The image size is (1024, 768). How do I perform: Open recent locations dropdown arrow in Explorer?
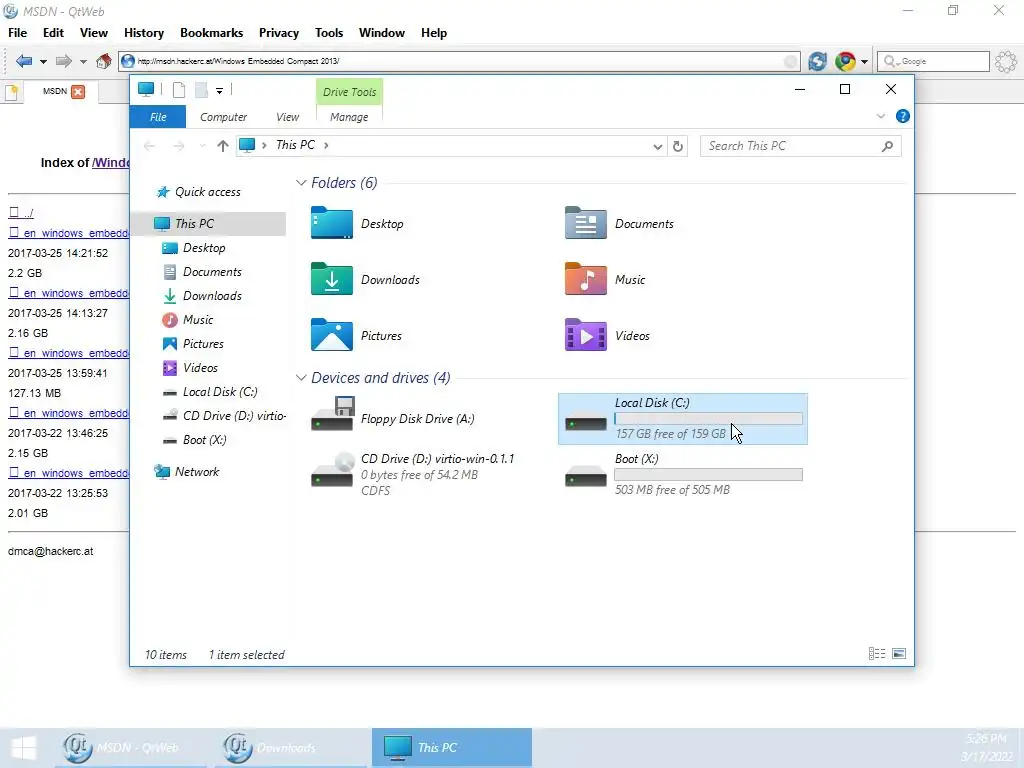pyautogui.click(x=202, y=146)
